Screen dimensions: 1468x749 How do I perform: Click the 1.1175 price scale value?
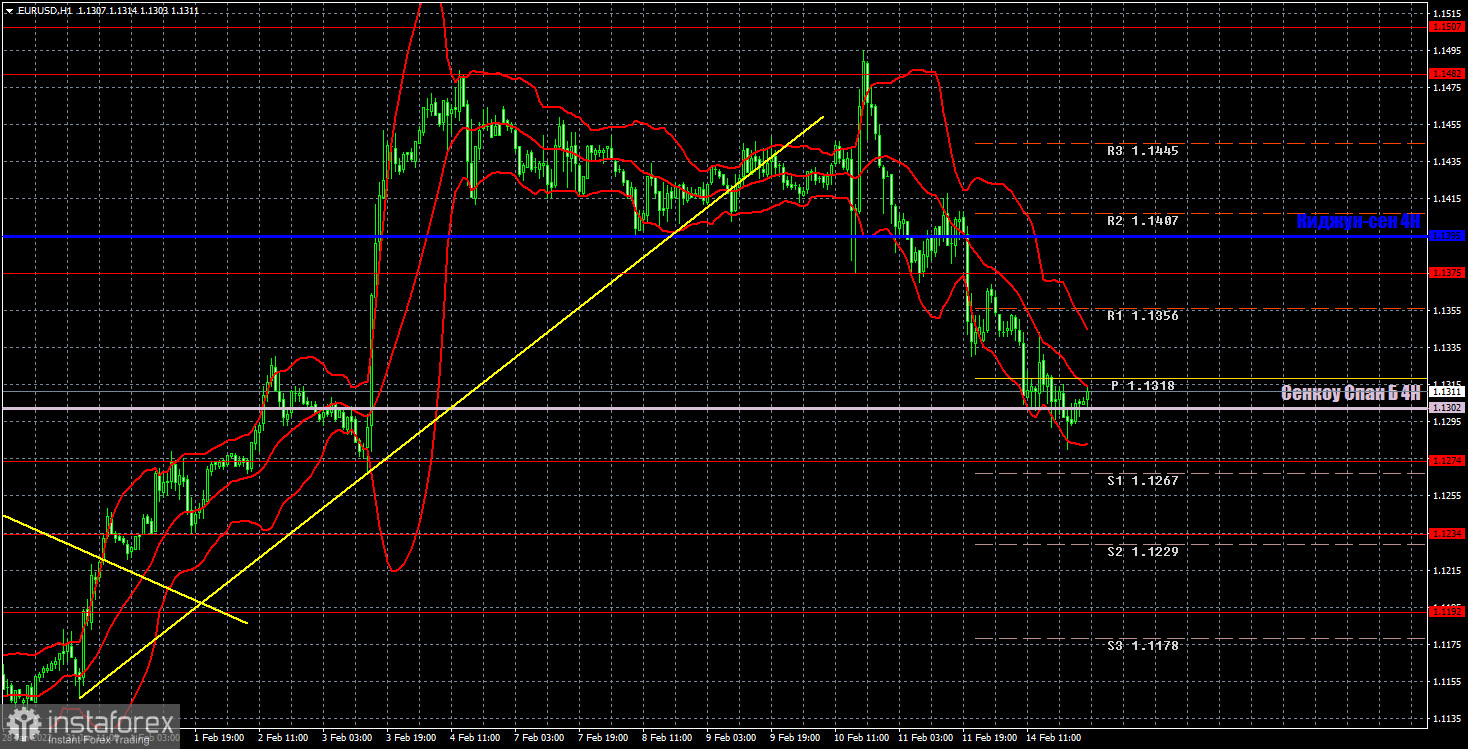[x=1447, y=645]
